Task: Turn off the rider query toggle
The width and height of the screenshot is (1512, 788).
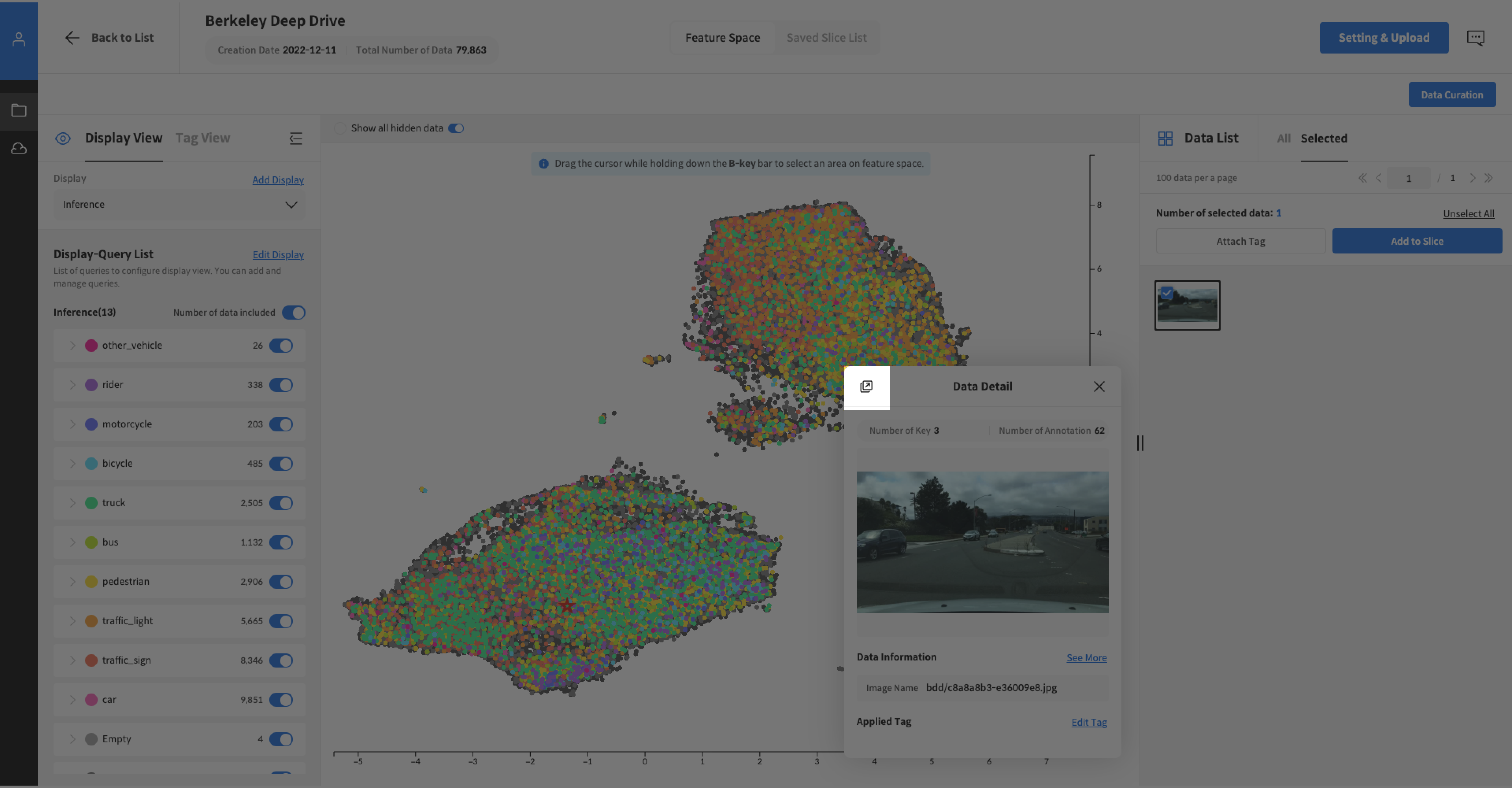Action: click(x=281, y=385)
